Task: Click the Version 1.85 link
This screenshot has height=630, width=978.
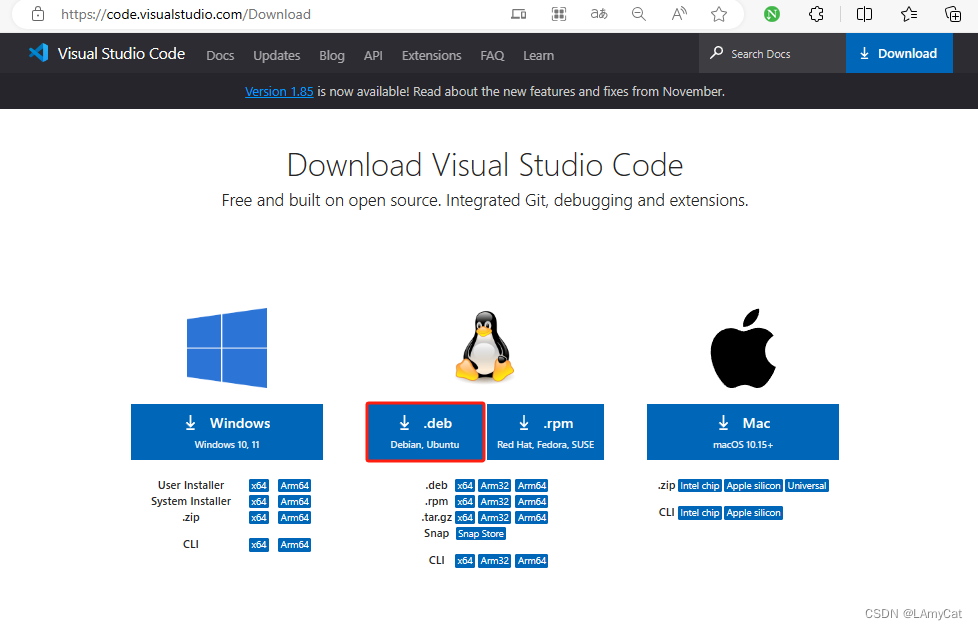Action: 279,91
